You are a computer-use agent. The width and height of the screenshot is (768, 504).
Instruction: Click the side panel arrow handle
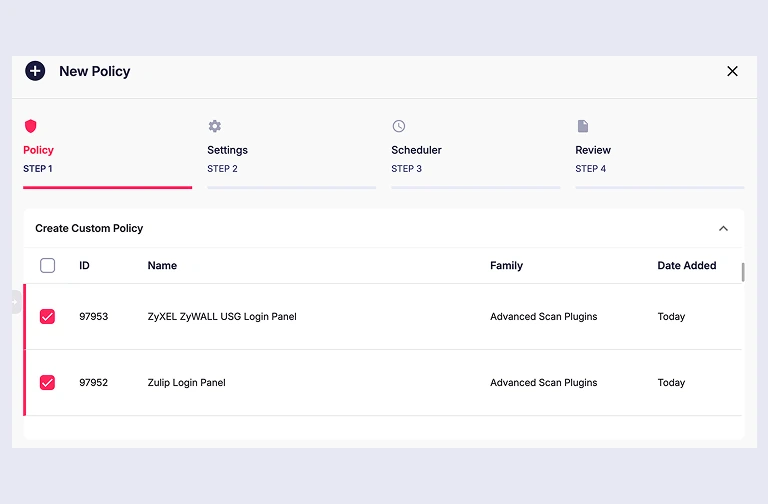(x=16, y=302)
